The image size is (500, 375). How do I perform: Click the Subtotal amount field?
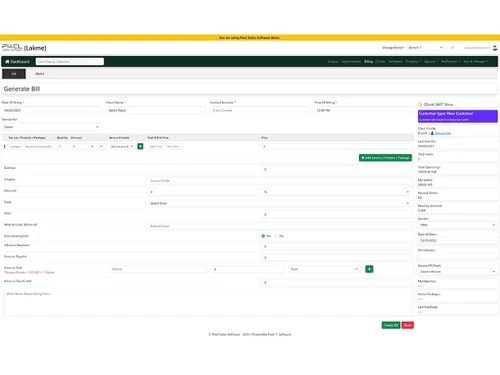pyautogui.click(x=336, y=169)
